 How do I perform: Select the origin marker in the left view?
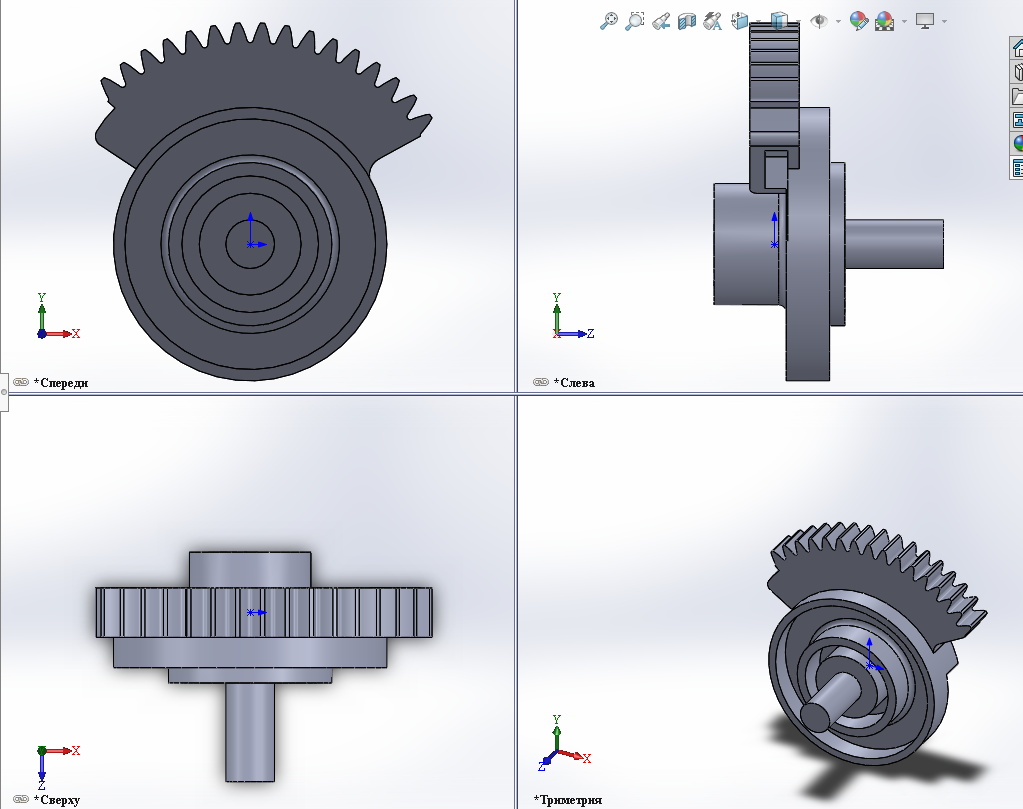coord(774,245)
